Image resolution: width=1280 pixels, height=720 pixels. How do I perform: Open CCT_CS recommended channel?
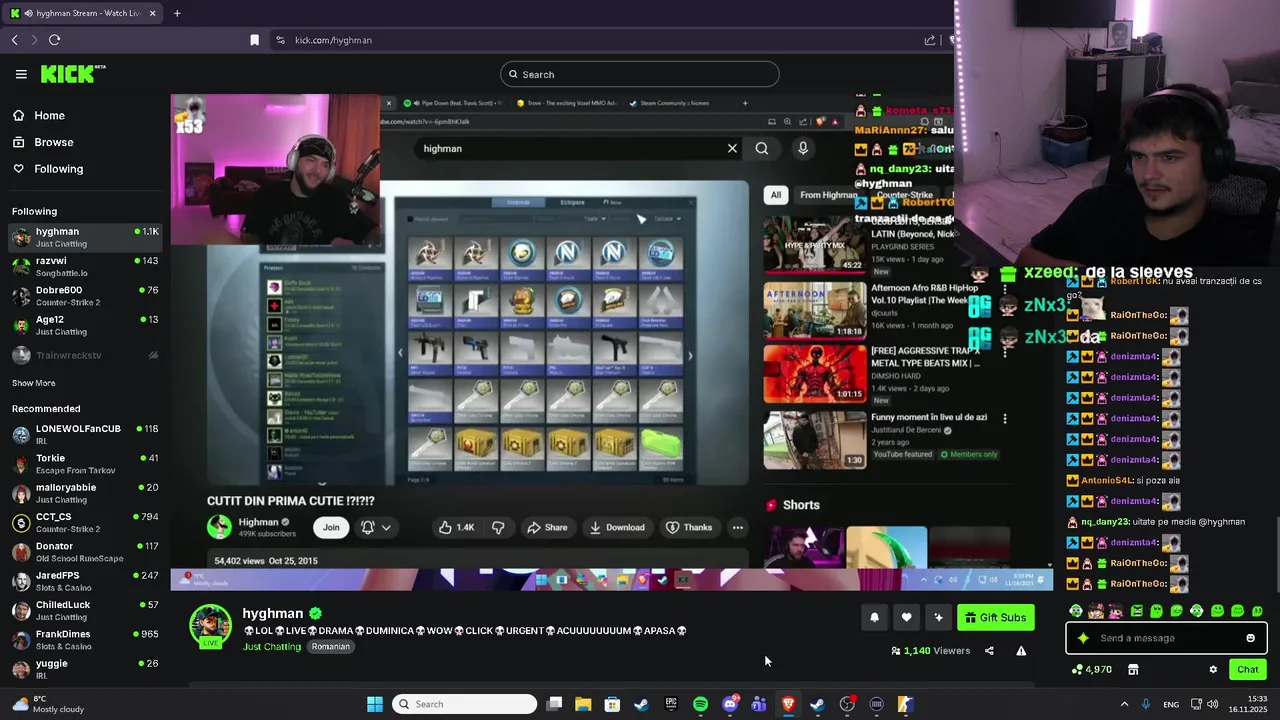pyautogui.click(x=85, y=522)
